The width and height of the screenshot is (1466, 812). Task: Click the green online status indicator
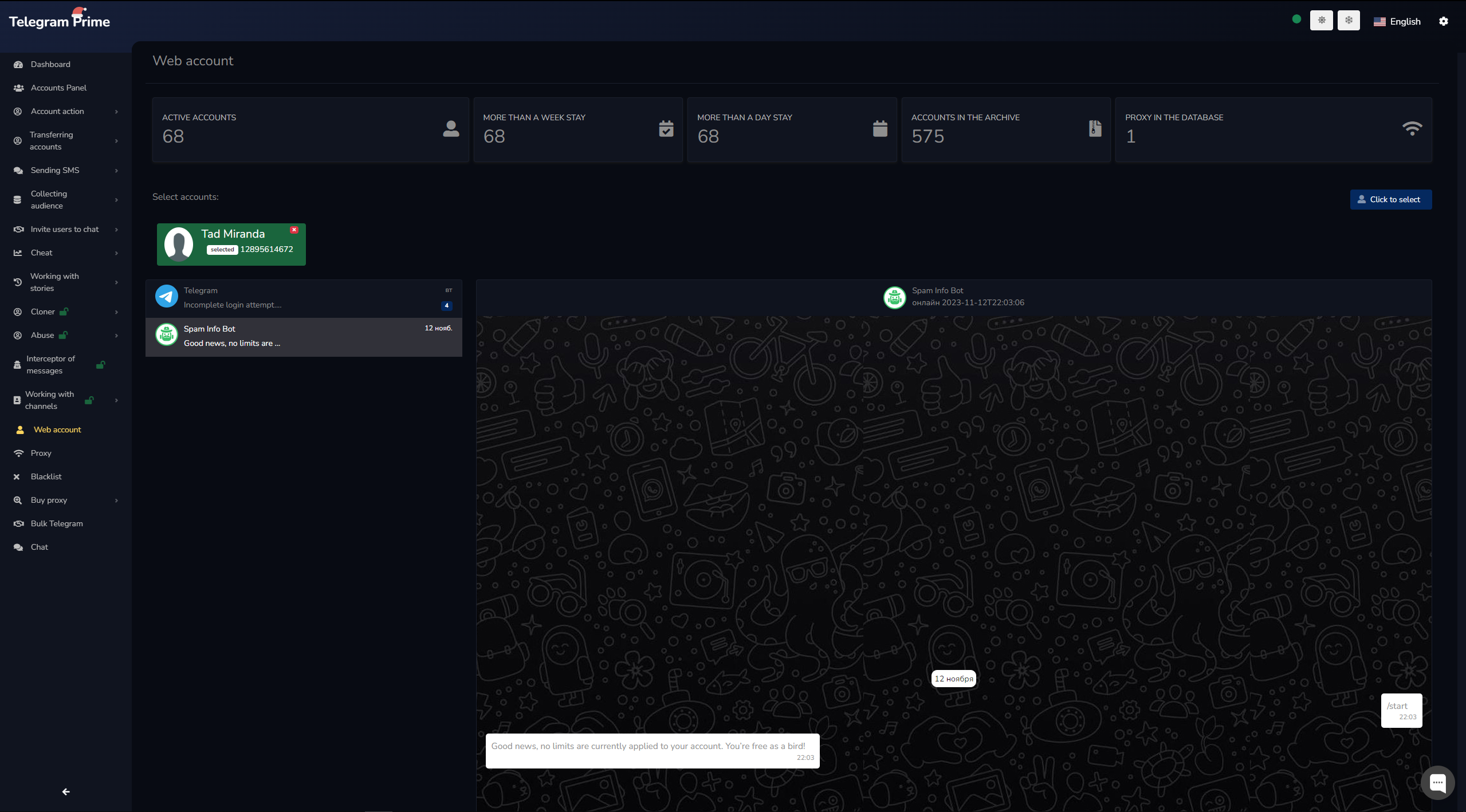[x=1296, y=19]
